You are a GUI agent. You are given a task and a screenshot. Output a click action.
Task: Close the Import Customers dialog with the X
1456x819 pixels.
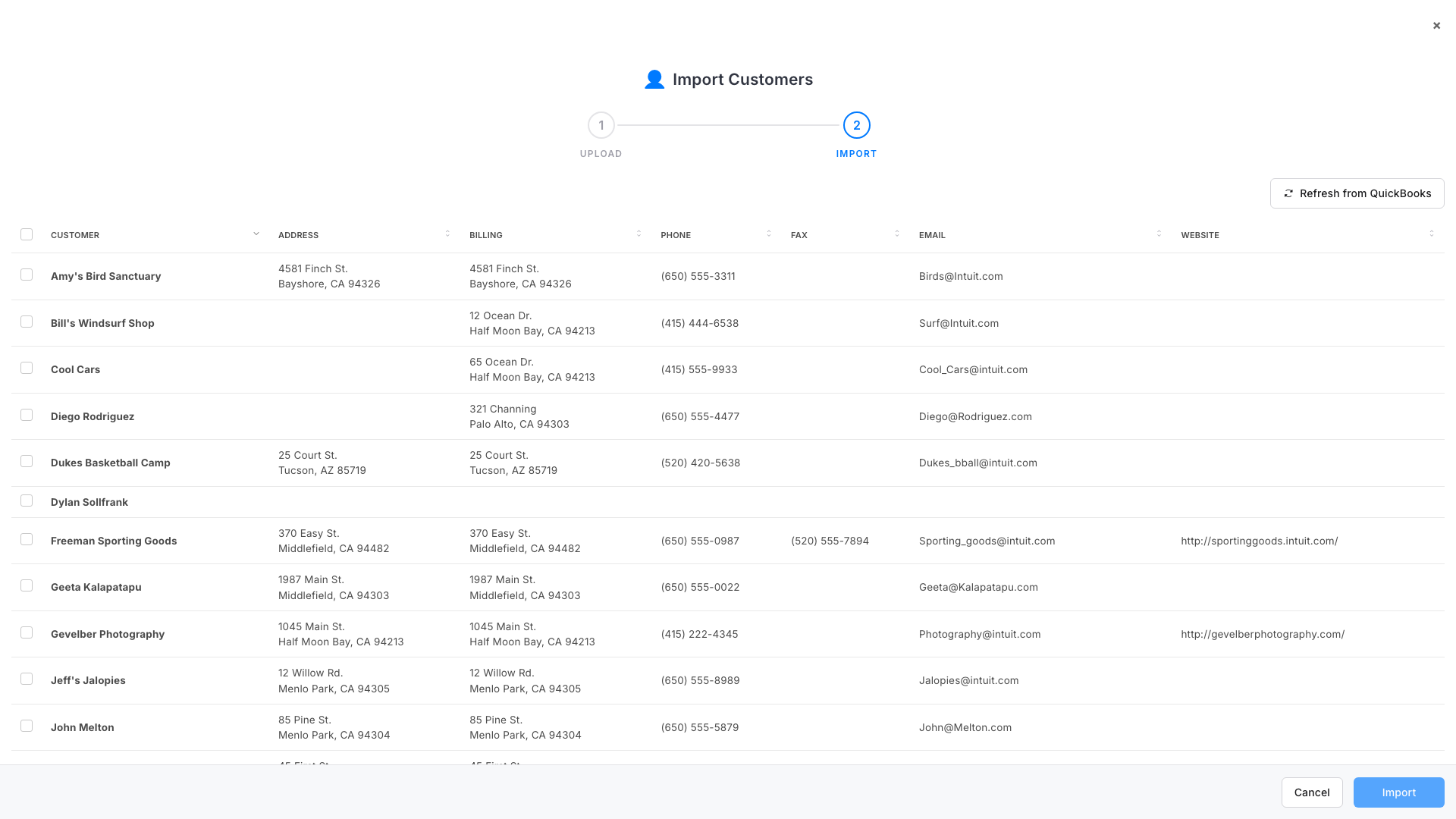(x=1436, y=26)
